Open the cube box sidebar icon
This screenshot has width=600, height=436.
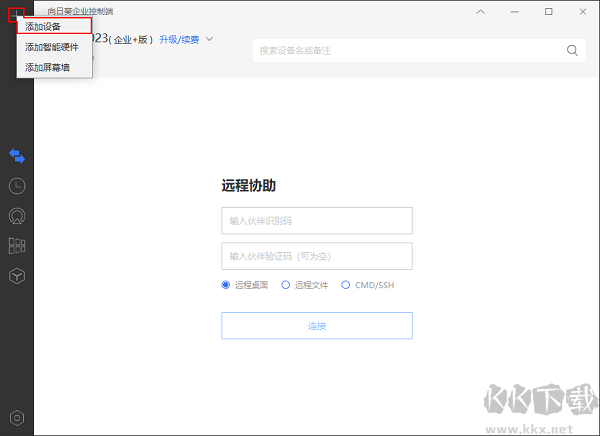click(17, 276)
